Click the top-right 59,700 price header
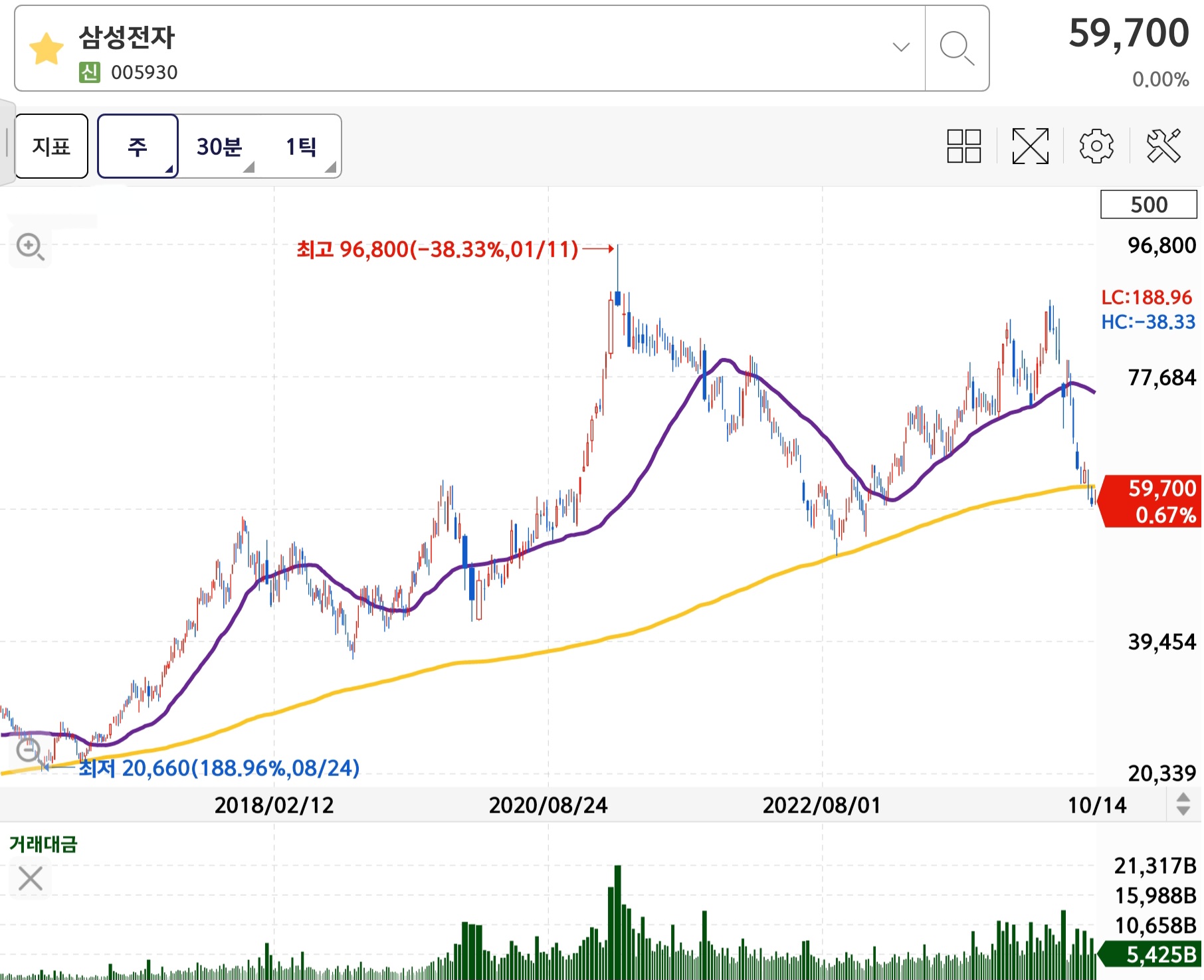 [1128, 33]
